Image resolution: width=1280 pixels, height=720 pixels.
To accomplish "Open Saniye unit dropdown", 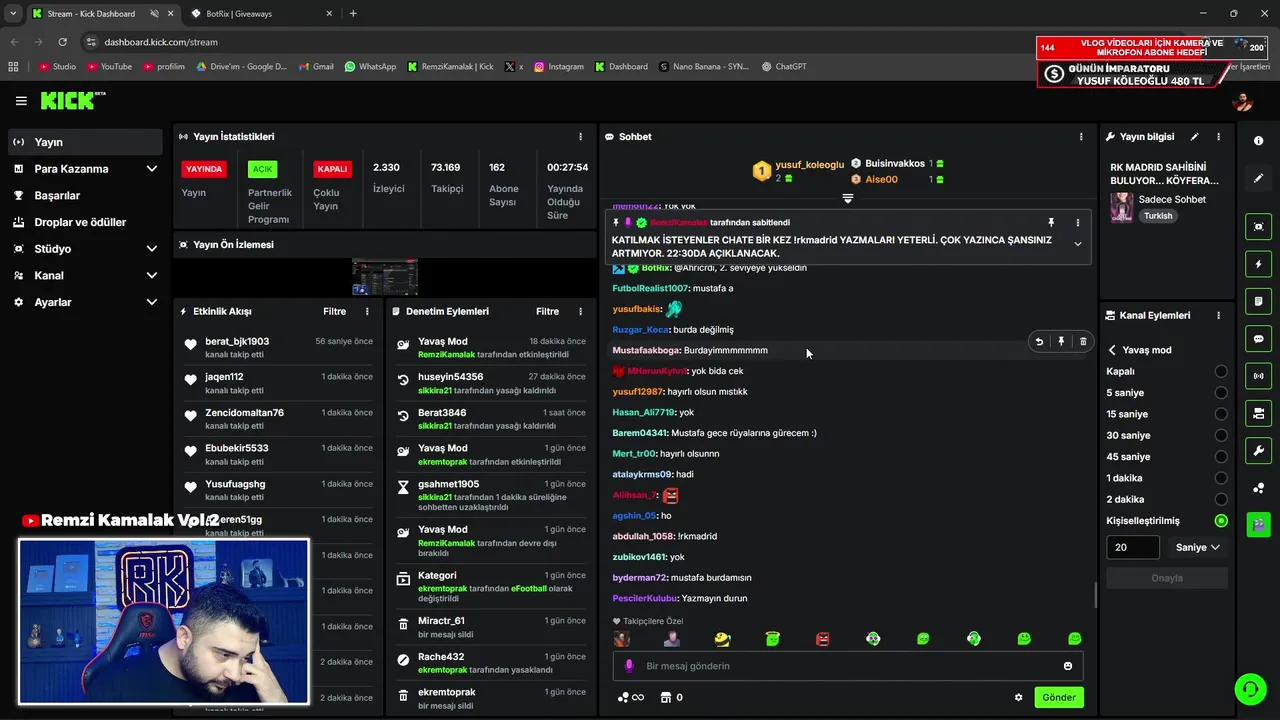I will [1197, 547].
